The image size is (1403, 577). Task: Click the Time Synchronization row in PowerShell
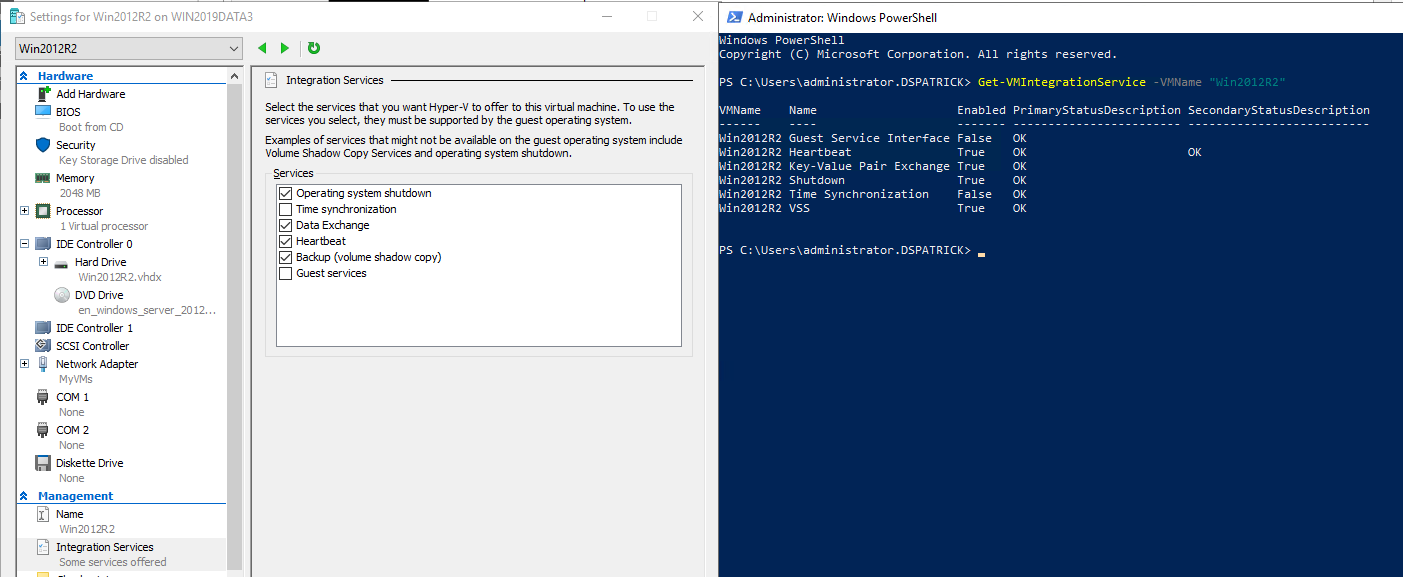tap(873, 194)
